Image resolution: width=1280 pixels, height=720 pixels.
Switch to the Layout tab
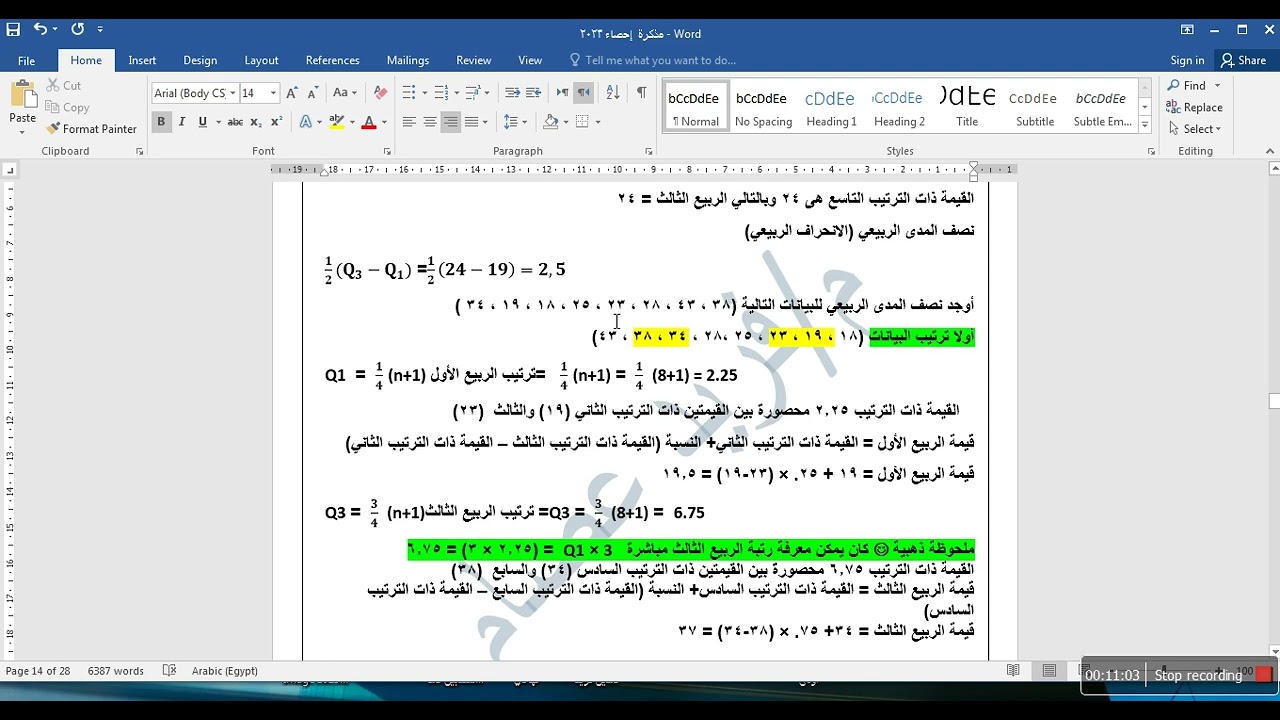tap(262, 60)
